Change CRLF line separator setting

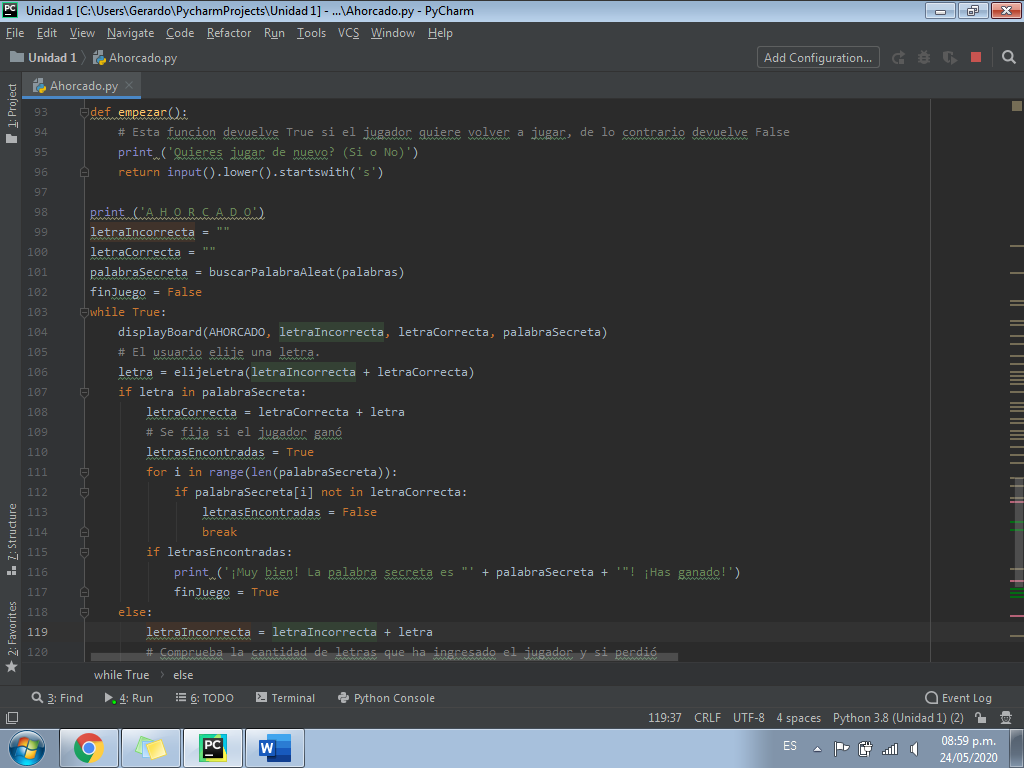[707, 718]
